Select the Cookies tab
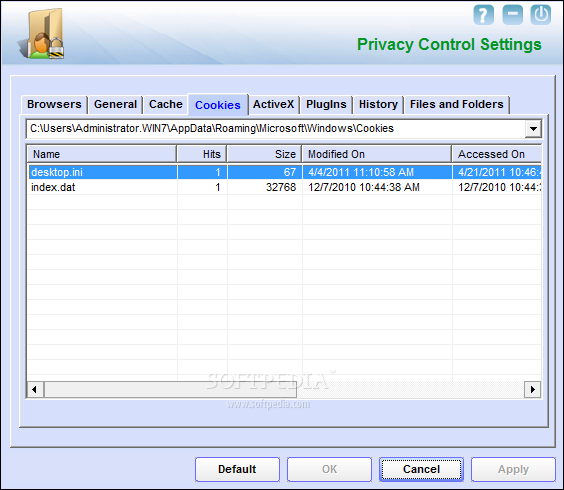Viewport: 564px width, 490px height. click(218, 105)
